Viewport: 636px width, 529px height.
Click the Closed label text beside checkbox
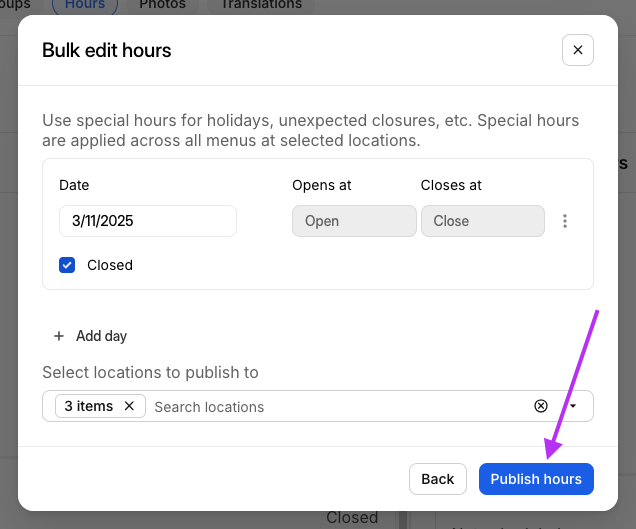click(110, 265)
